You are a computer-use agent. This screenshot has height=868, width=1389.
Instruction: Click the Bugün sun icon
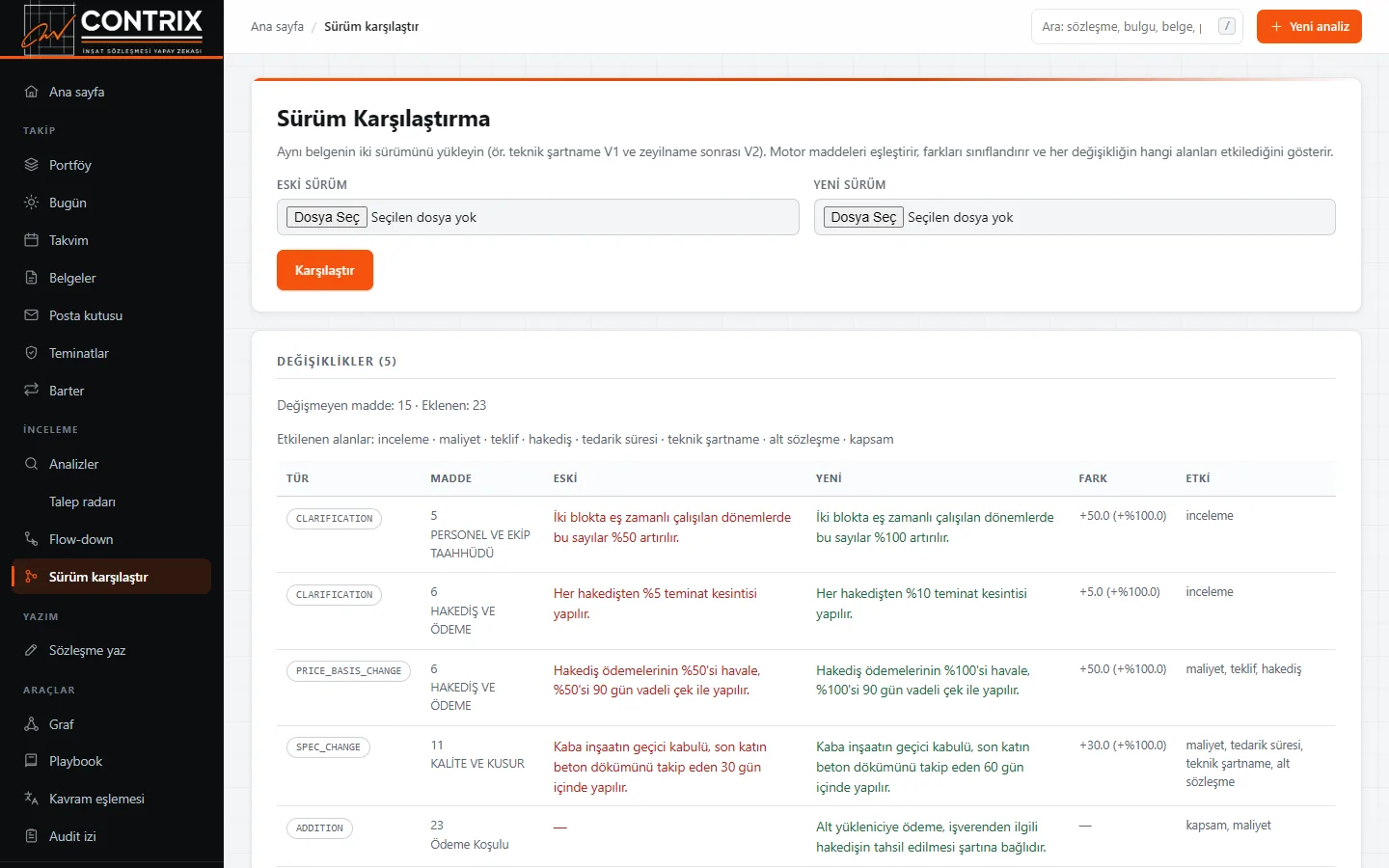(x=31, y=203)
